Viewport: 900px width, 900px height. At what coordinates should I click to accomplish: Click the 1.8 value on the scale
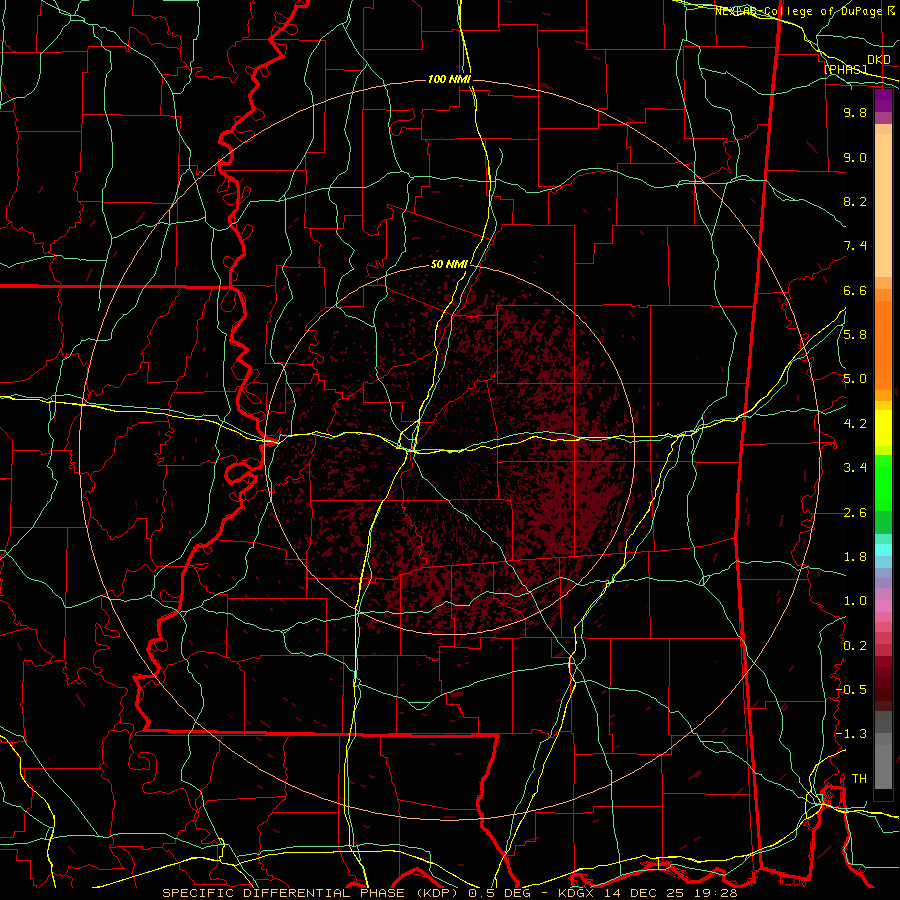855,557
